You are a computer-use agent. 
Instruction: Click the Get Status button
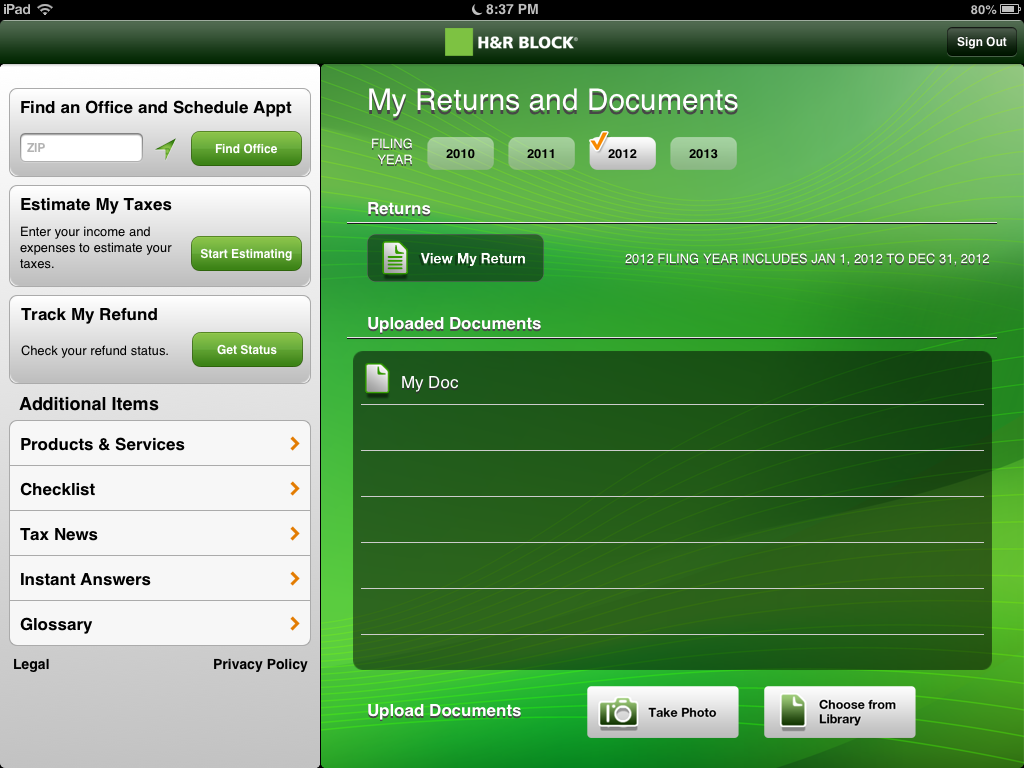coord(247,349)
